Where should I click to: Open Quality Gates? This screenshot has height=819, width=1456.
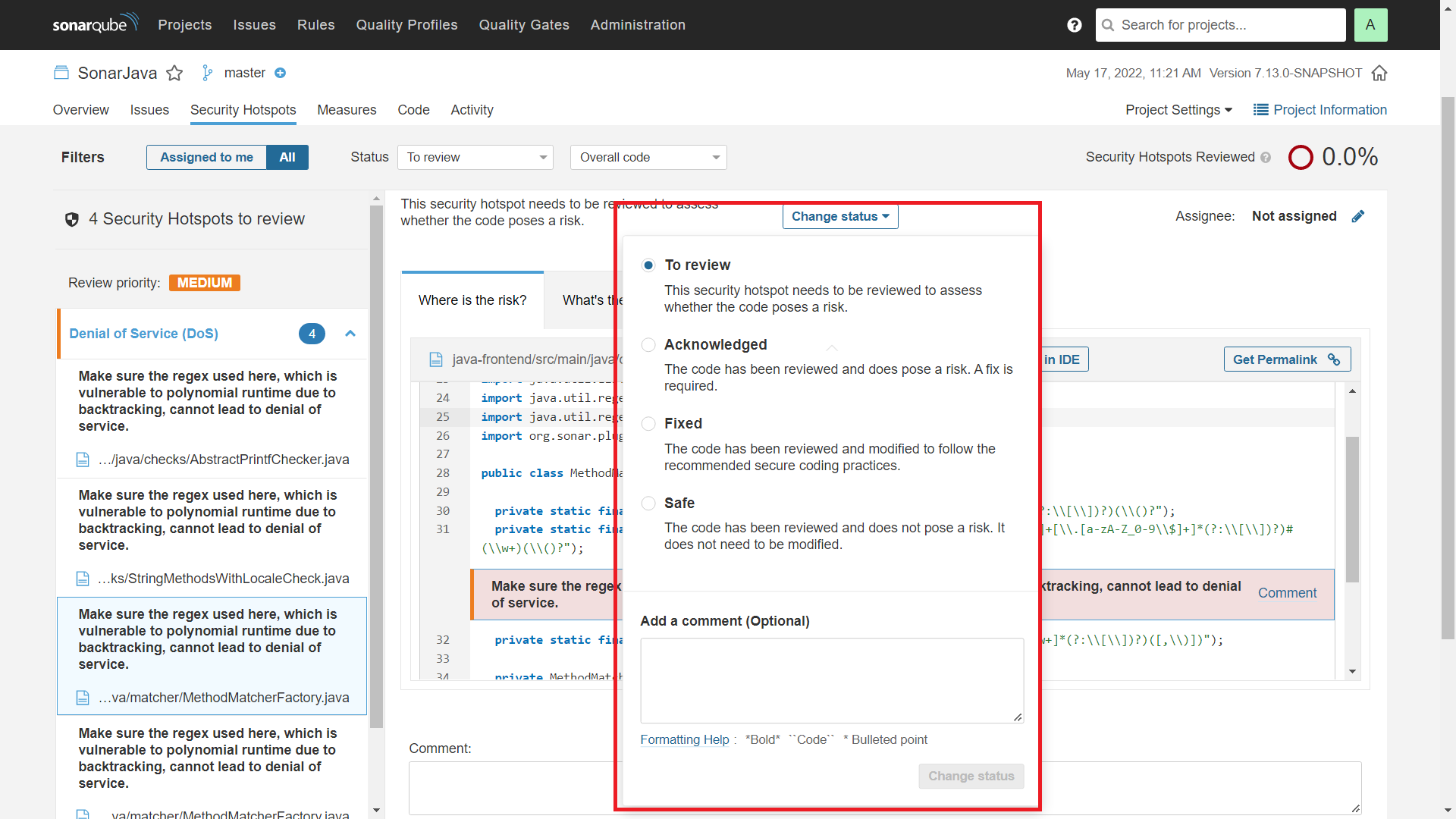pos(524,25)
